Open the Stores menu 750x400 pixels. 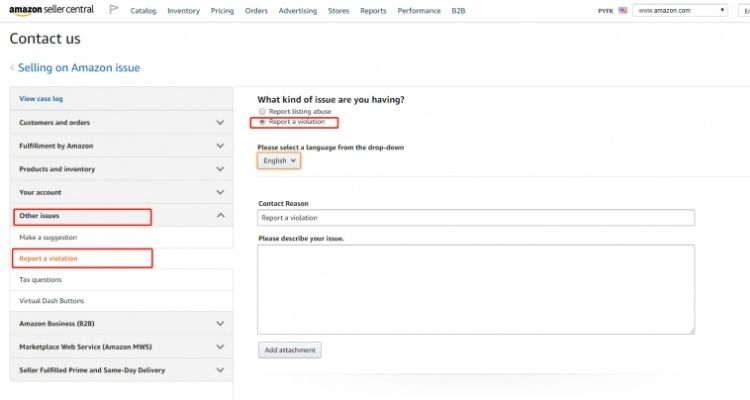pyautogui.click(x=338, y=11)
